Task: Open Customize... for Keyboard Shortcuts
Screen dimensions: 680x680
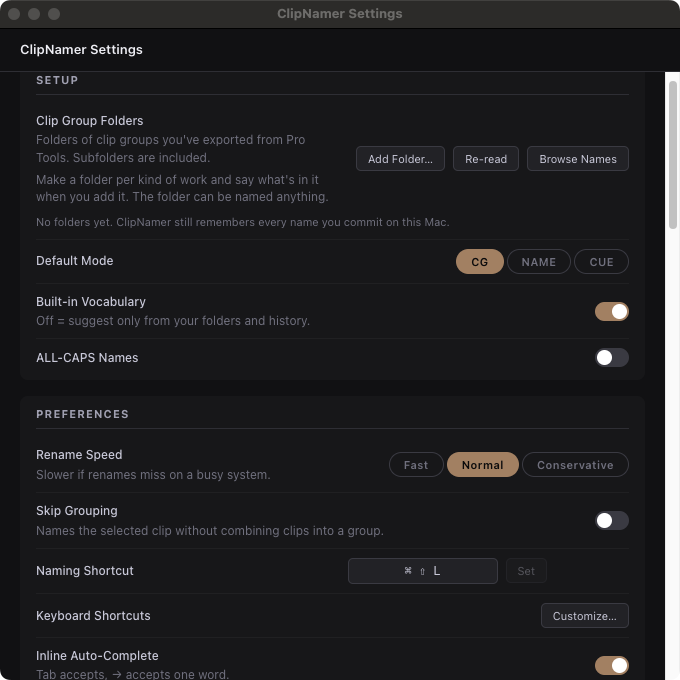Action: click(x=584, y=615)
